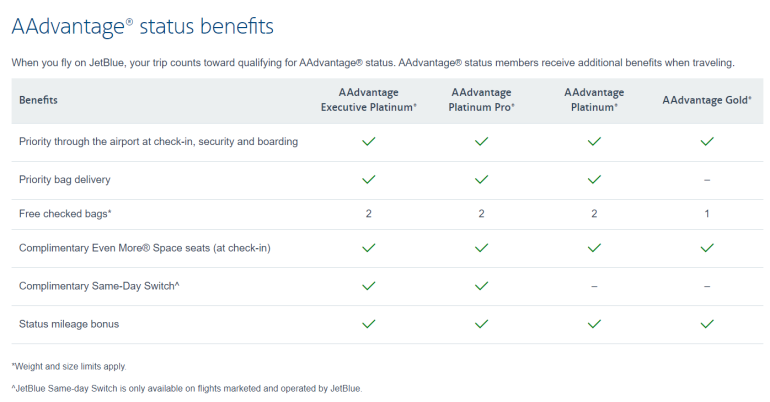Select AAdvantage Executive Platinum column header
Screen dimensions: 770x402
368,99
